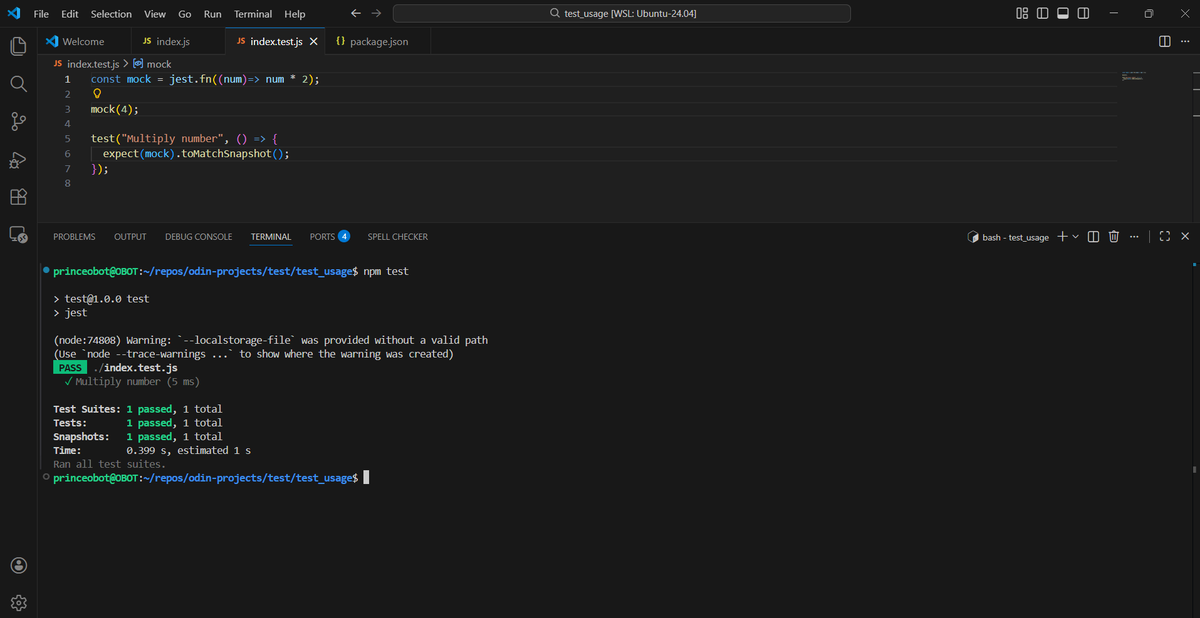Click line number 5 in gutter
The width and height of the screenshot is (1200, 618).
coord(67,139)
